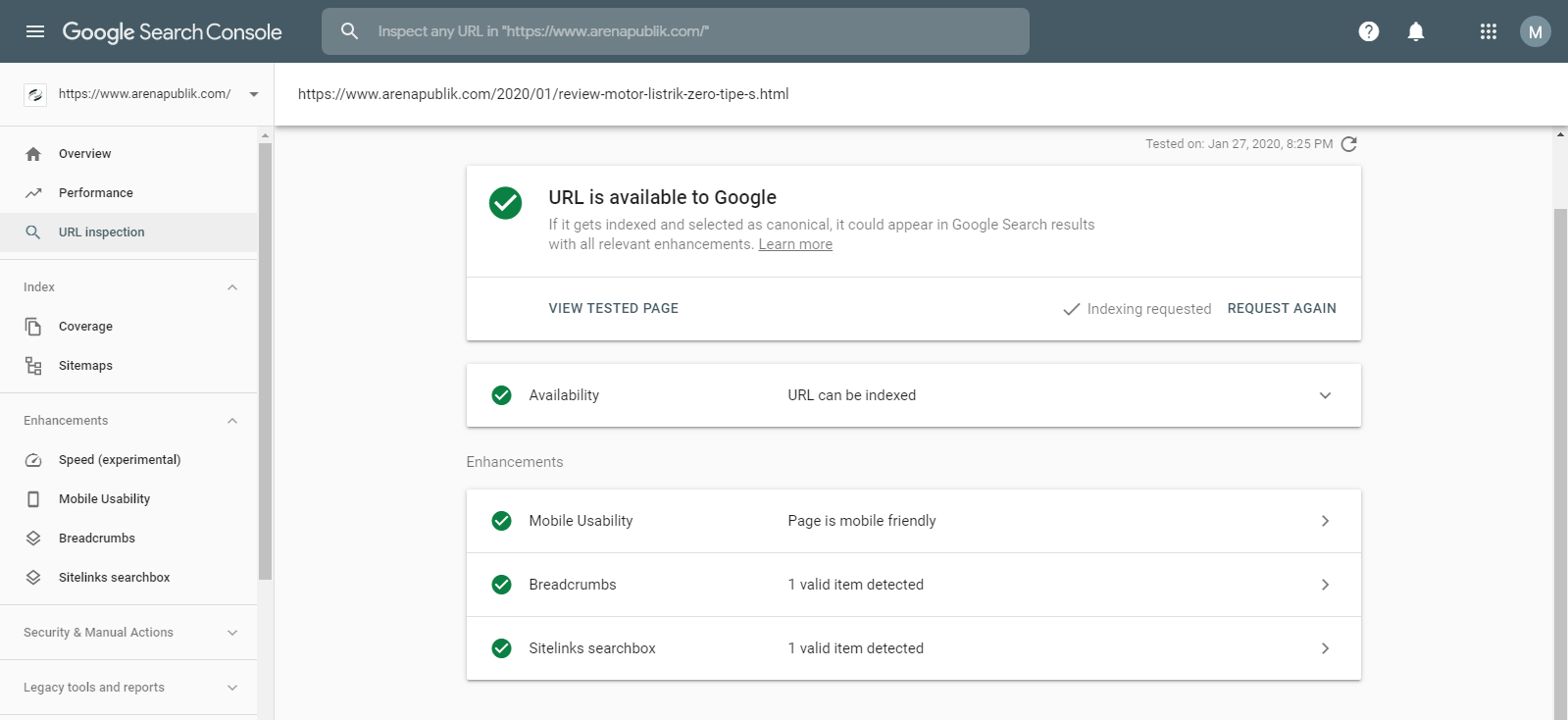This screenshot has width=1568, height=720.
Task: Click the URL inspection magnifier icon
Action: (x=33, y=232)
